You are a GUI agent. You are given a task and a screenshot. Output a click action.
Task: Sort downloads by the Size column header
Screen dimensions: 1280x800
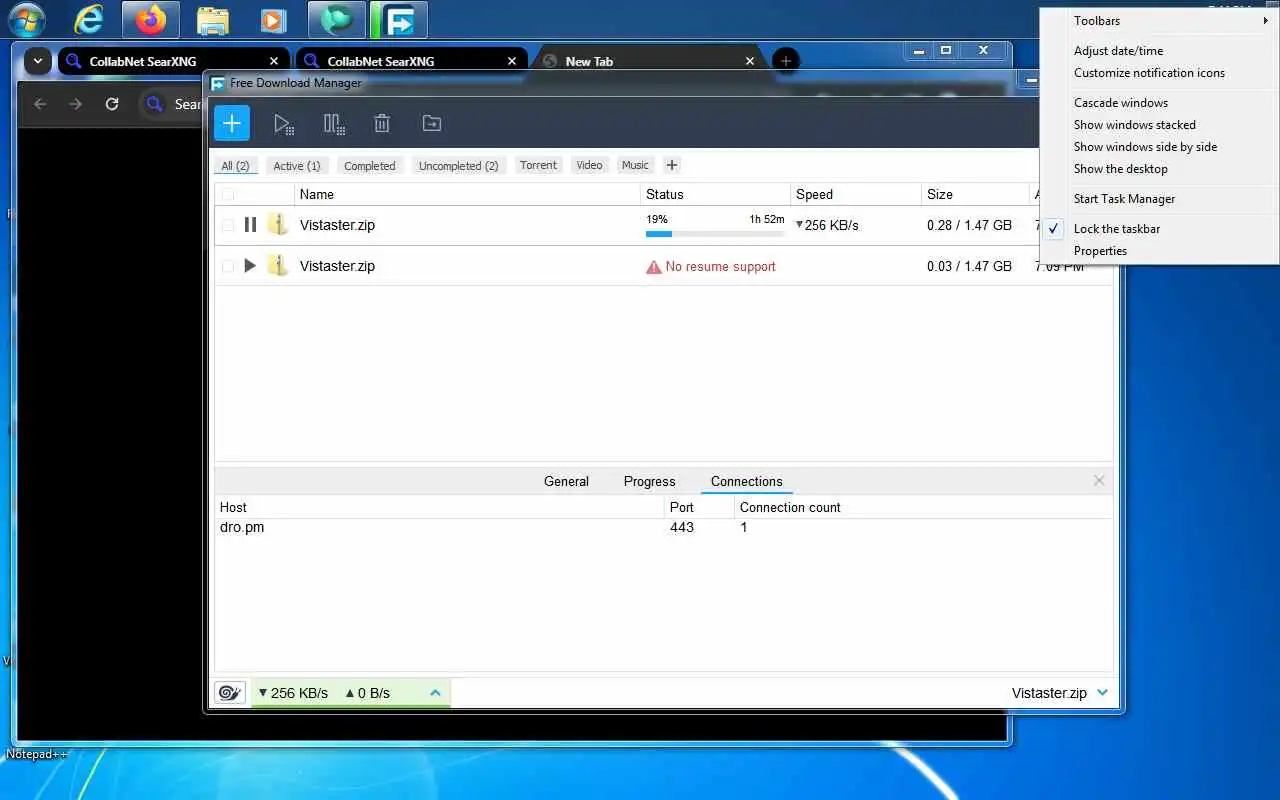(975, 195)
